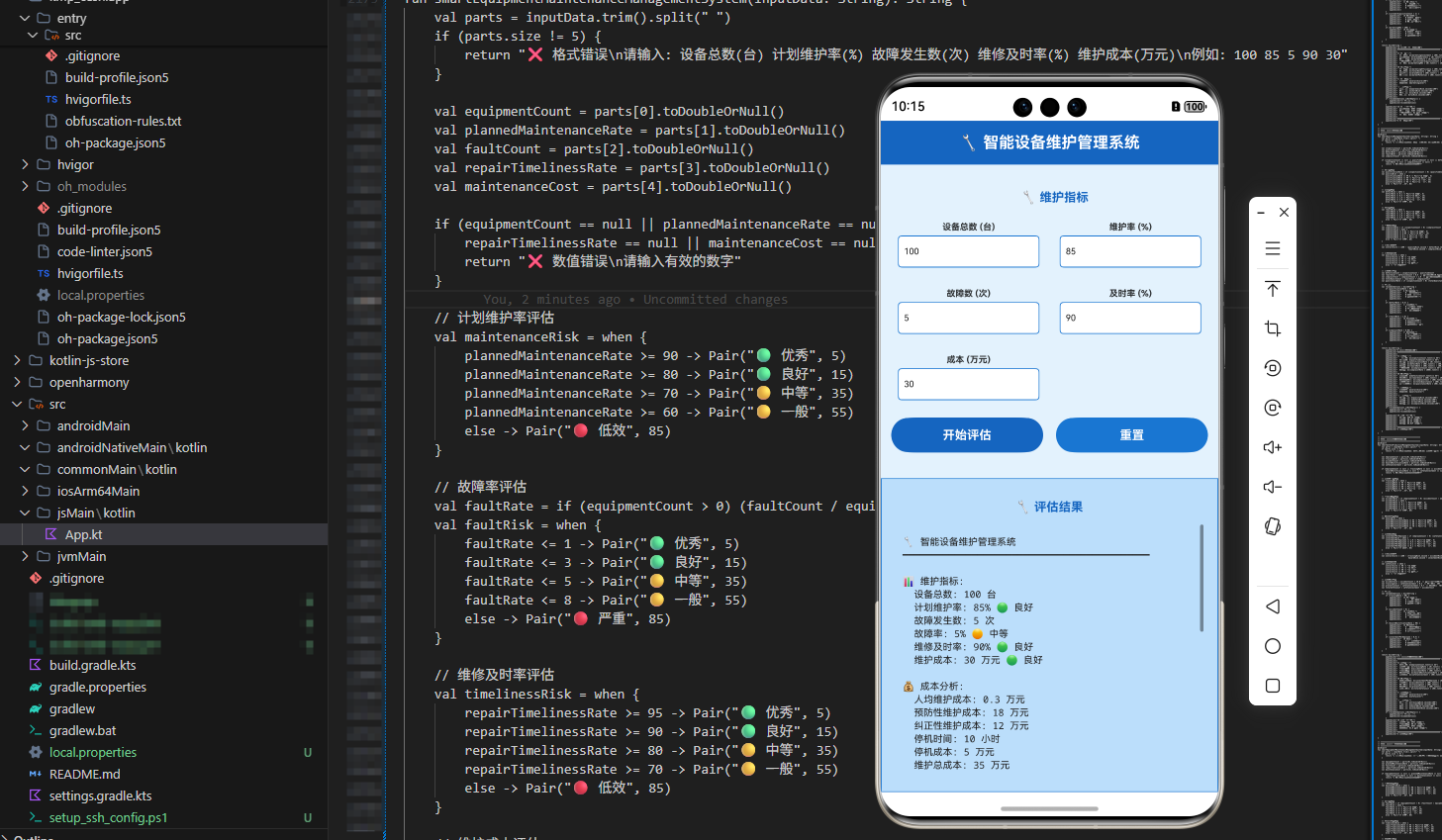1442x840 pixels.
Task: Minimize the emulator toolbar
Action: pos(1261,213)
